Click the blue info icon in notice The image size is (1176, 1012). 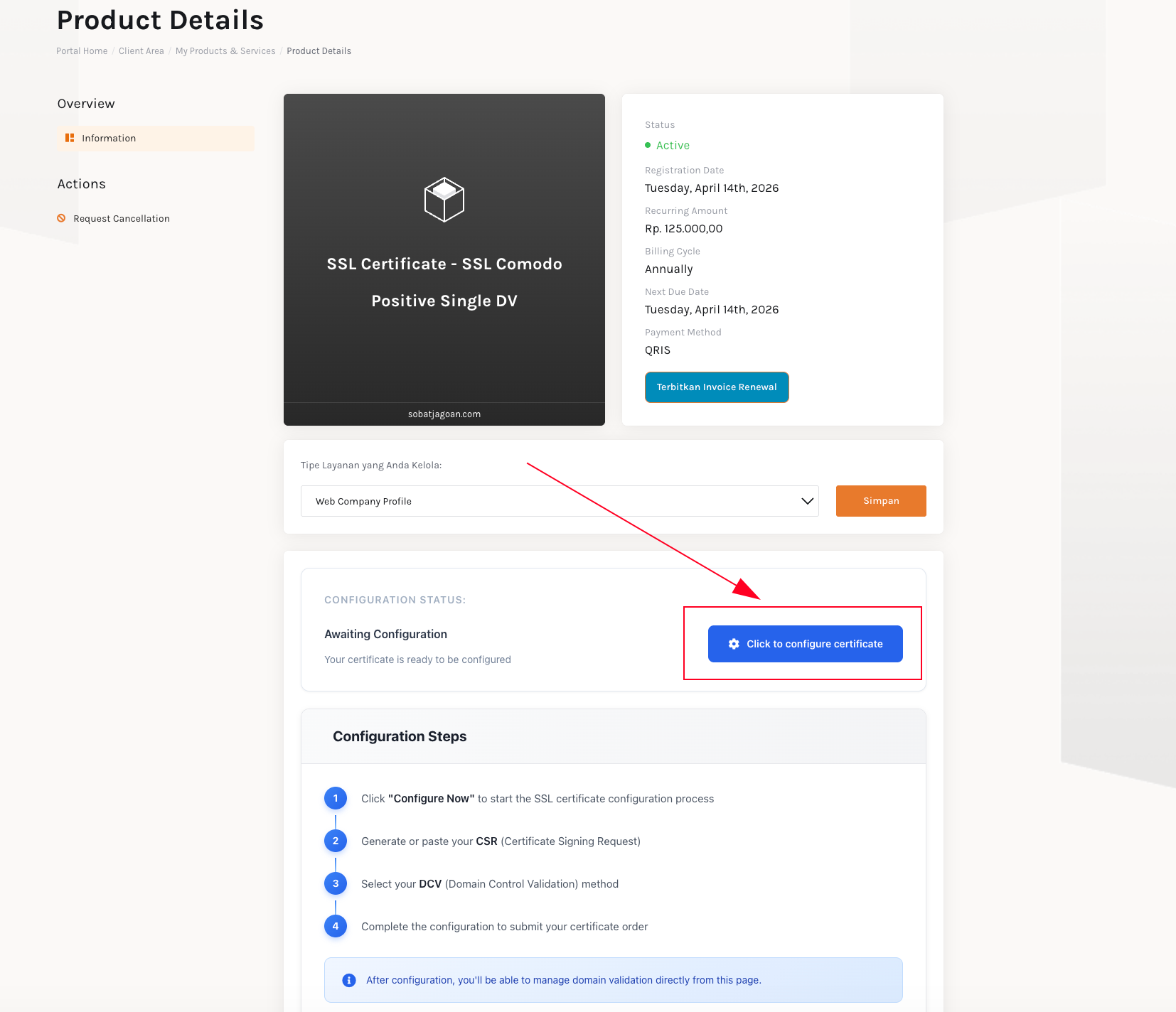tap(348, 980)
